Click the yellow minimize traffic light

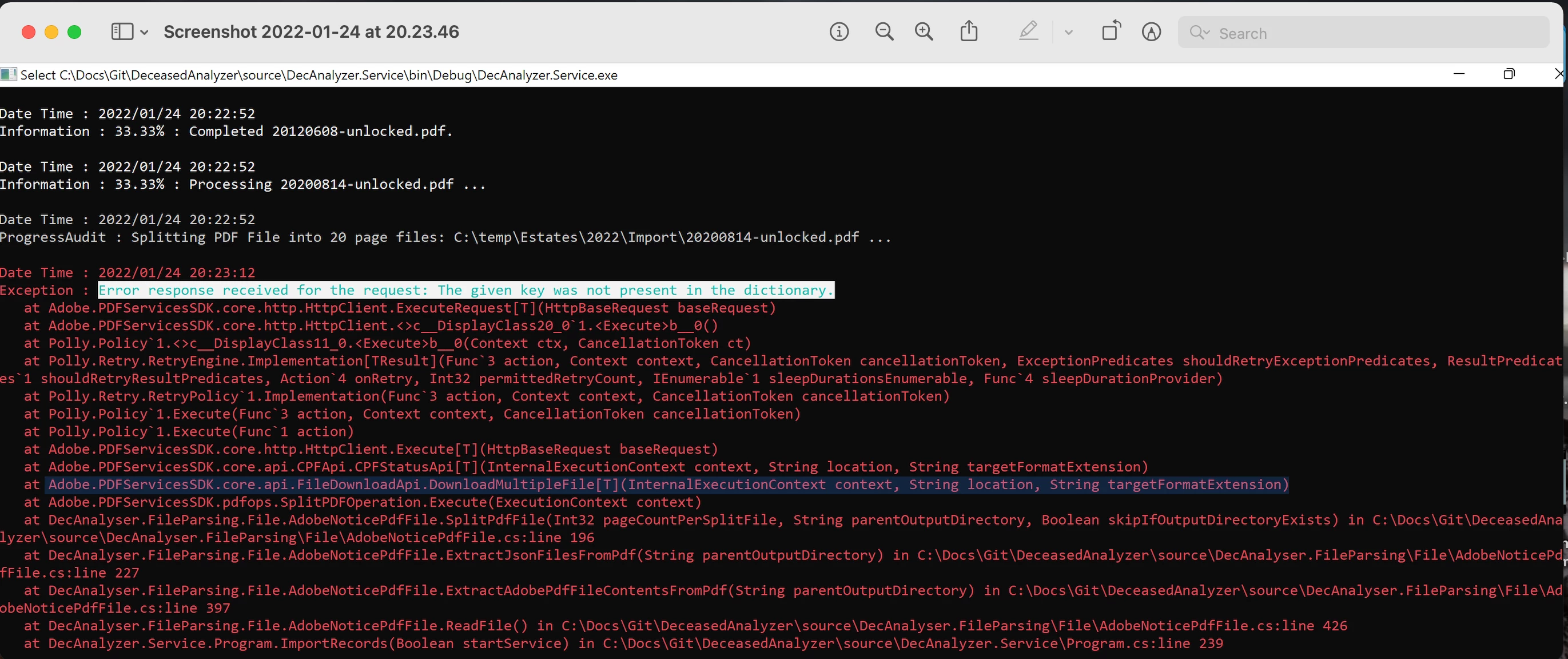[x=51, y=31]
